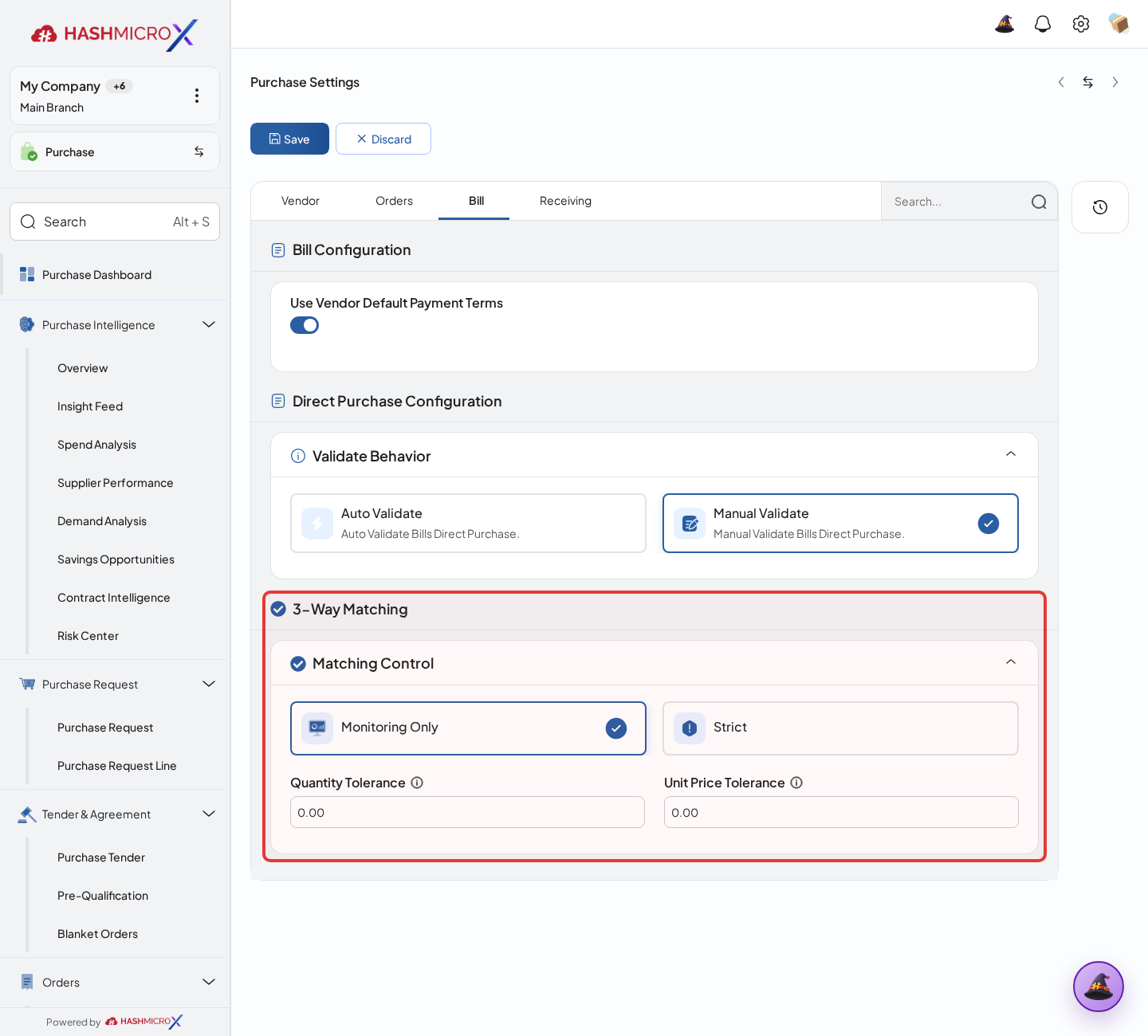The width and height of the screenshot is (1148, 1036).
Task: Open Blanket Orders page
Action: click(x=97, y=934)
